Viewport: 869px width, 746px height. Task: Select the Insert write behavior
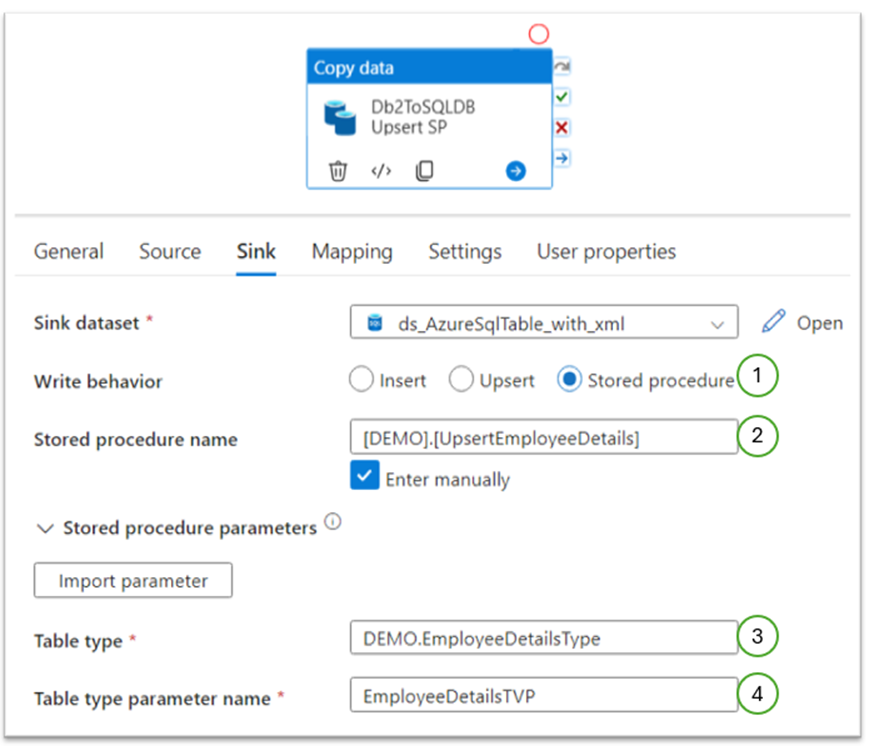tap(361, 380)
